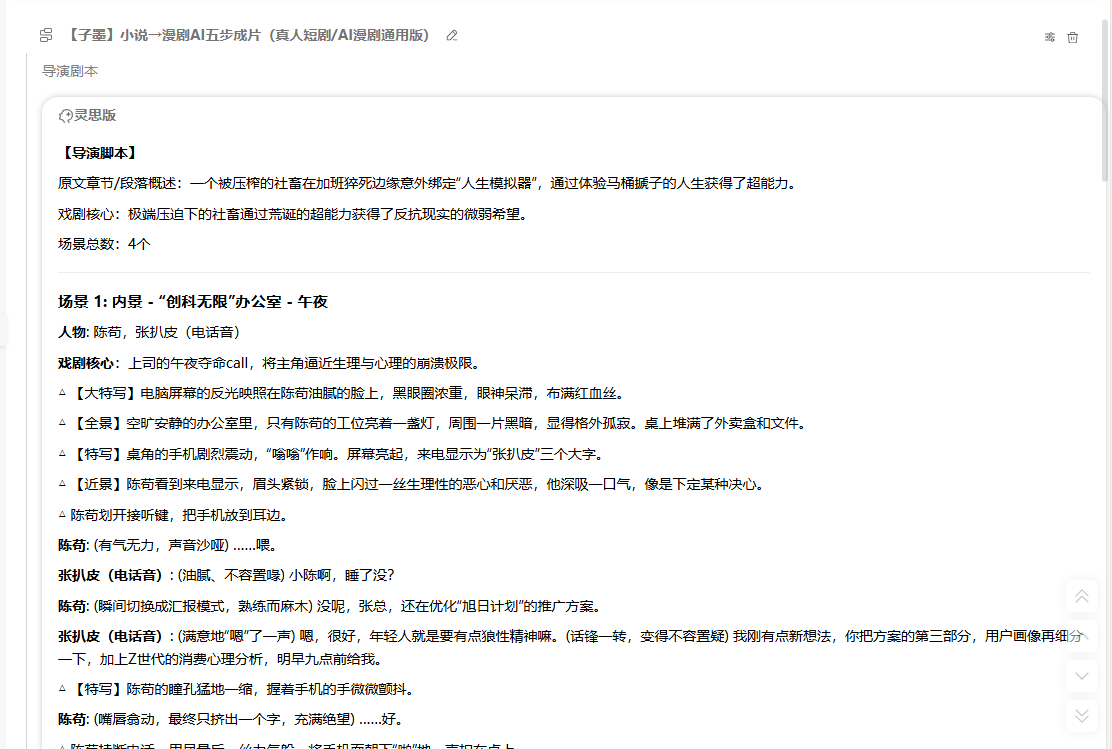Click the 【子墨】小说→漫剧AI五步成片 title
Image resolution: width=1112 pixels, height=749 pixels.
249,35
